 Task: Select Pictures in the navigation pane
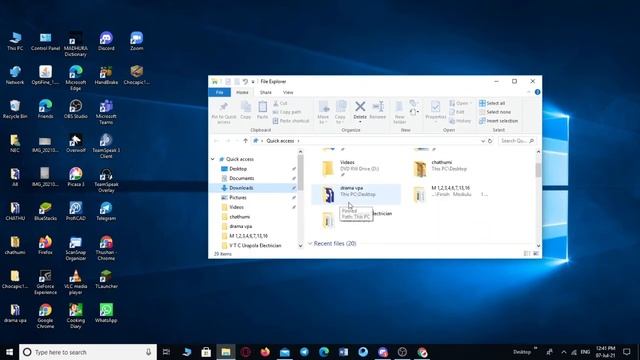(x=238, y=198)
